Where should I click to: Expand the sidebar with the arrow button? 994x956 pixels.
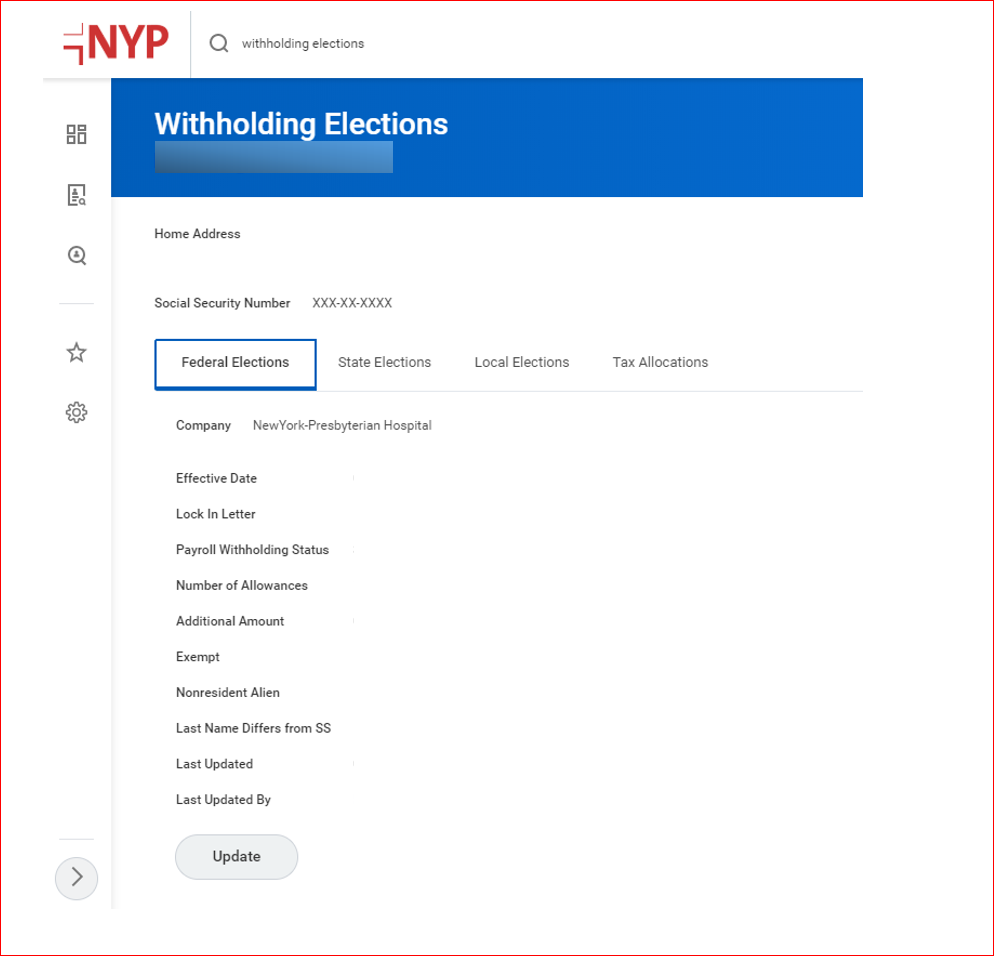click(x=76, y=879)
